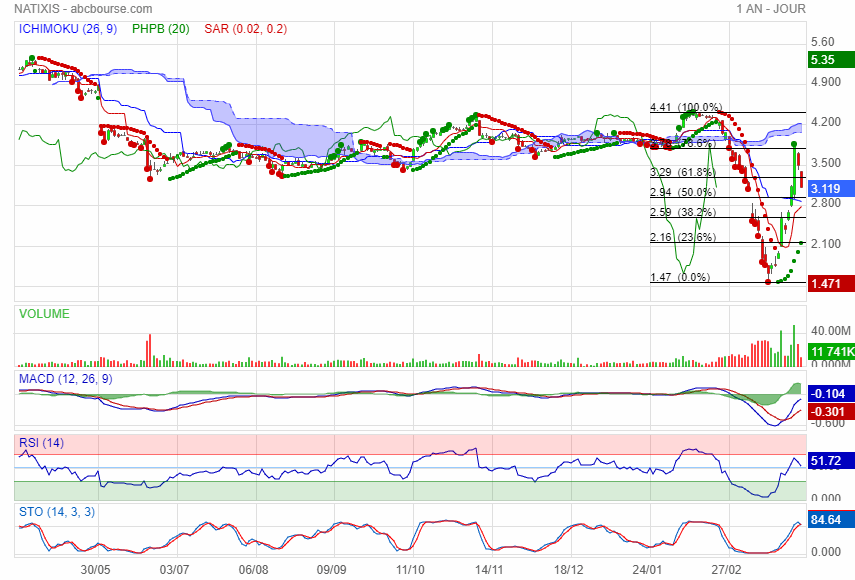This screenshot has width=855, height=580.
Task: Click the NATIXIS - abcbourse.com title
Action: (83, 9)
